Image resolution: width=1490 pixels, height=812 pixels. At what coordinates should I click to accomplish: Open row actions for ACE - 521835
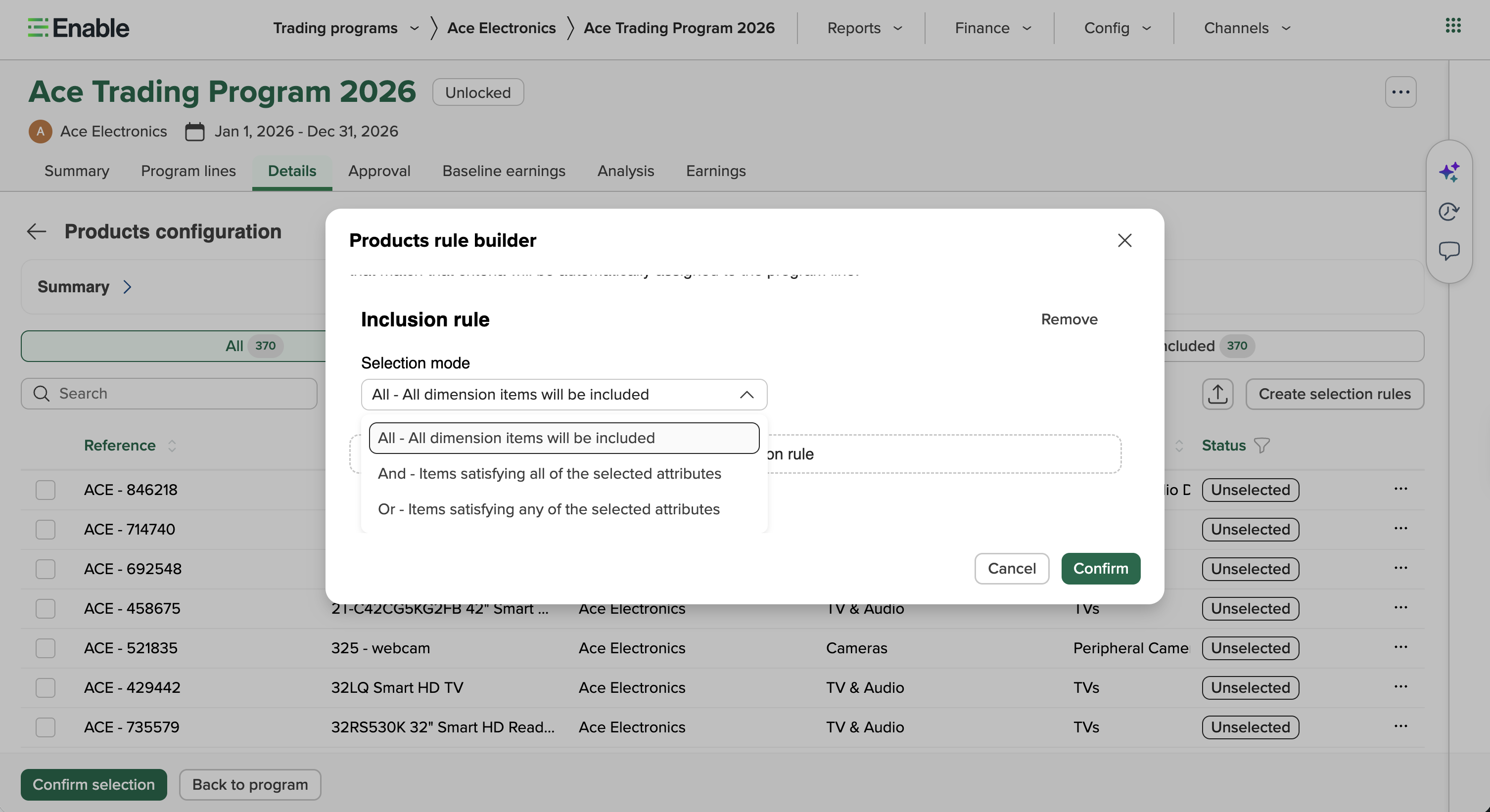pos(1400,647)
